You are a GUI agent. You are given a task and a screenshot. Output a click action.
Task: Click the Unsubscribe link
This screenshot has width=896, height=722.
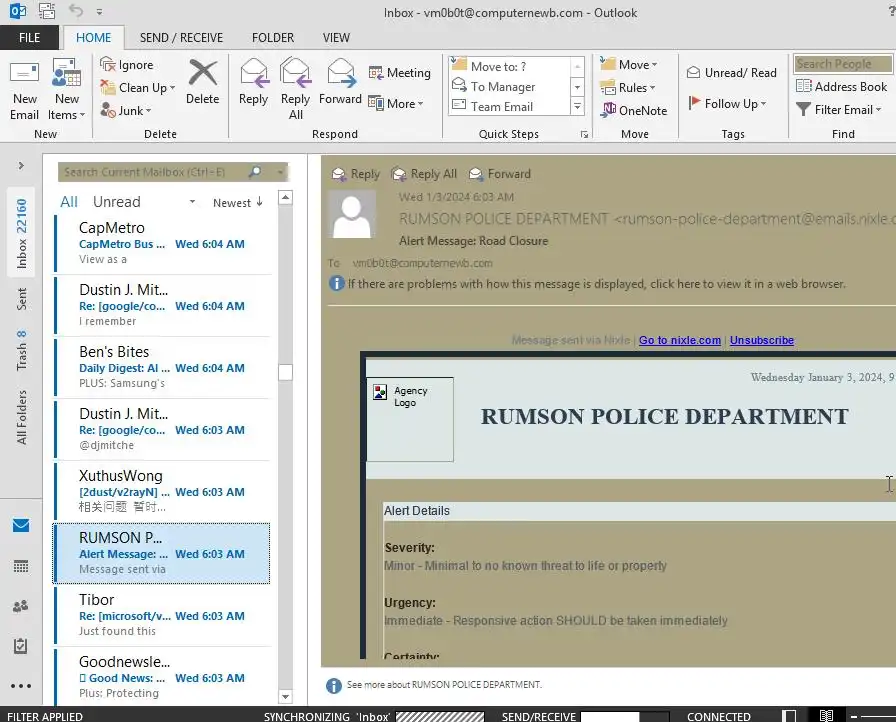coord(762,340)
